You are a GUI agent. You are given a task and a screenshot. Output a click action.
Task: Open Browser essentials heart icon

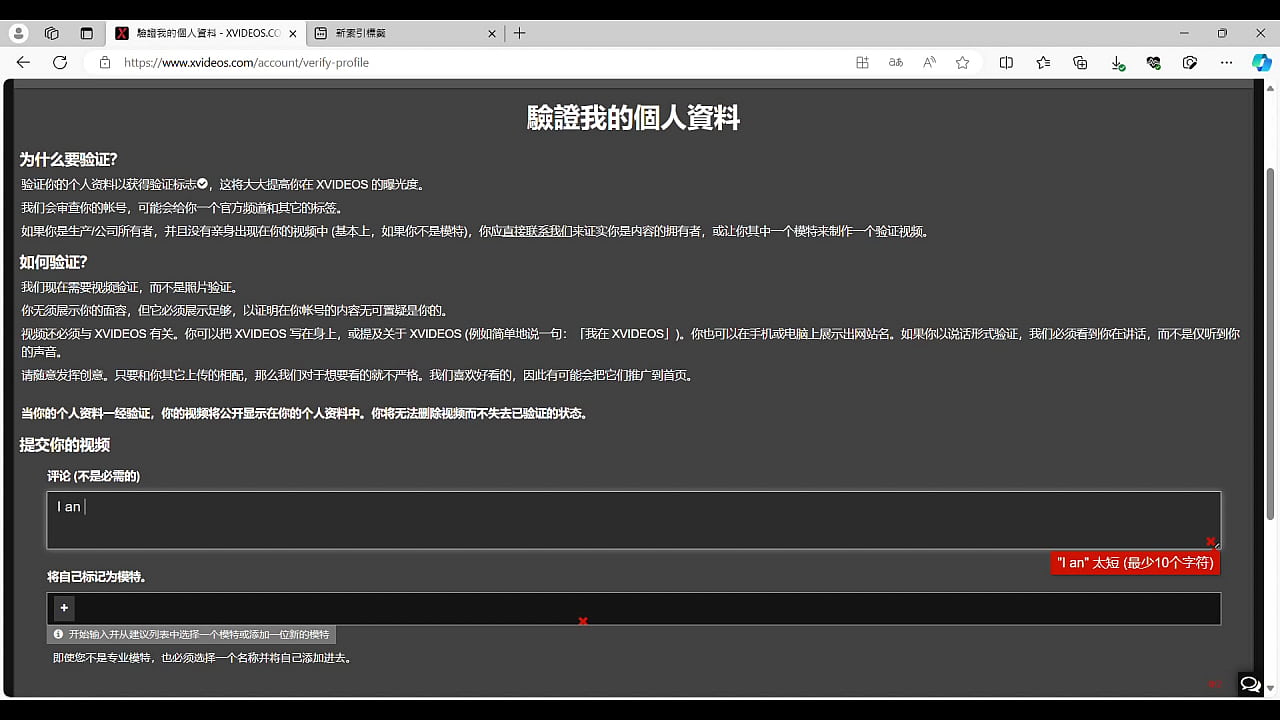pos(1153,62)
